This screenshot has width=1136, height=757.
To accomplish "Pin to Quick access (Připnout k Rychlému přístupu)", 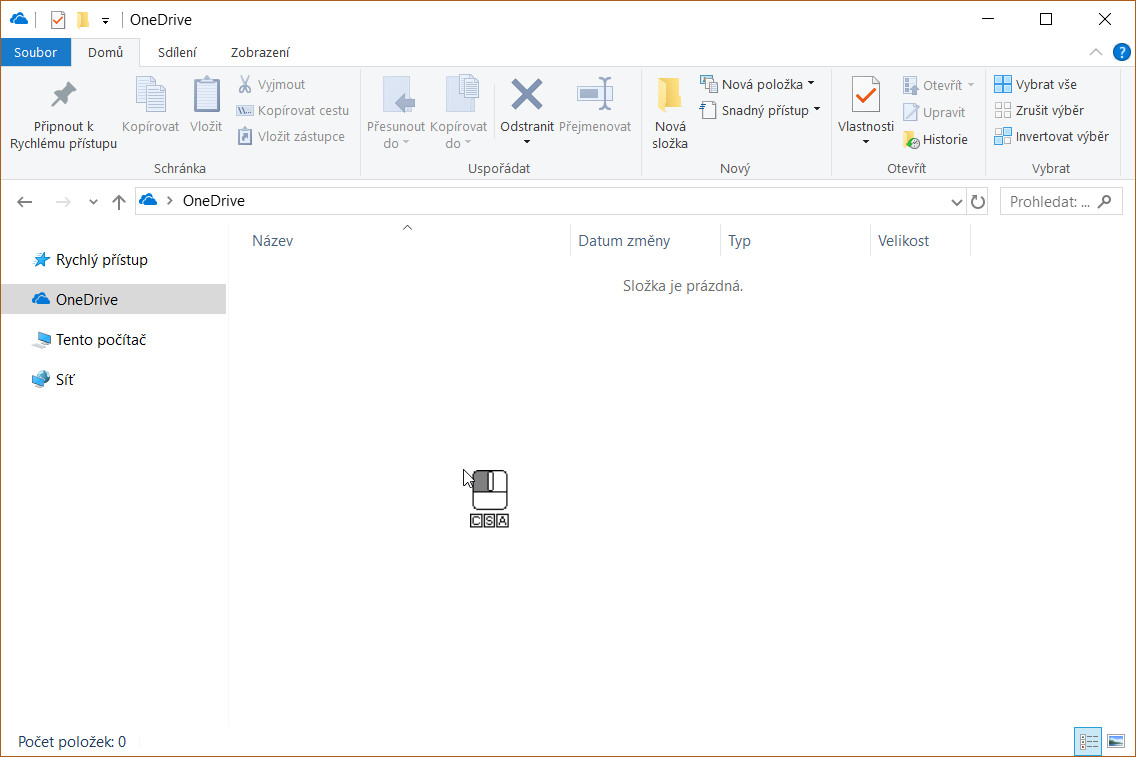I will [x=64, y=114].
